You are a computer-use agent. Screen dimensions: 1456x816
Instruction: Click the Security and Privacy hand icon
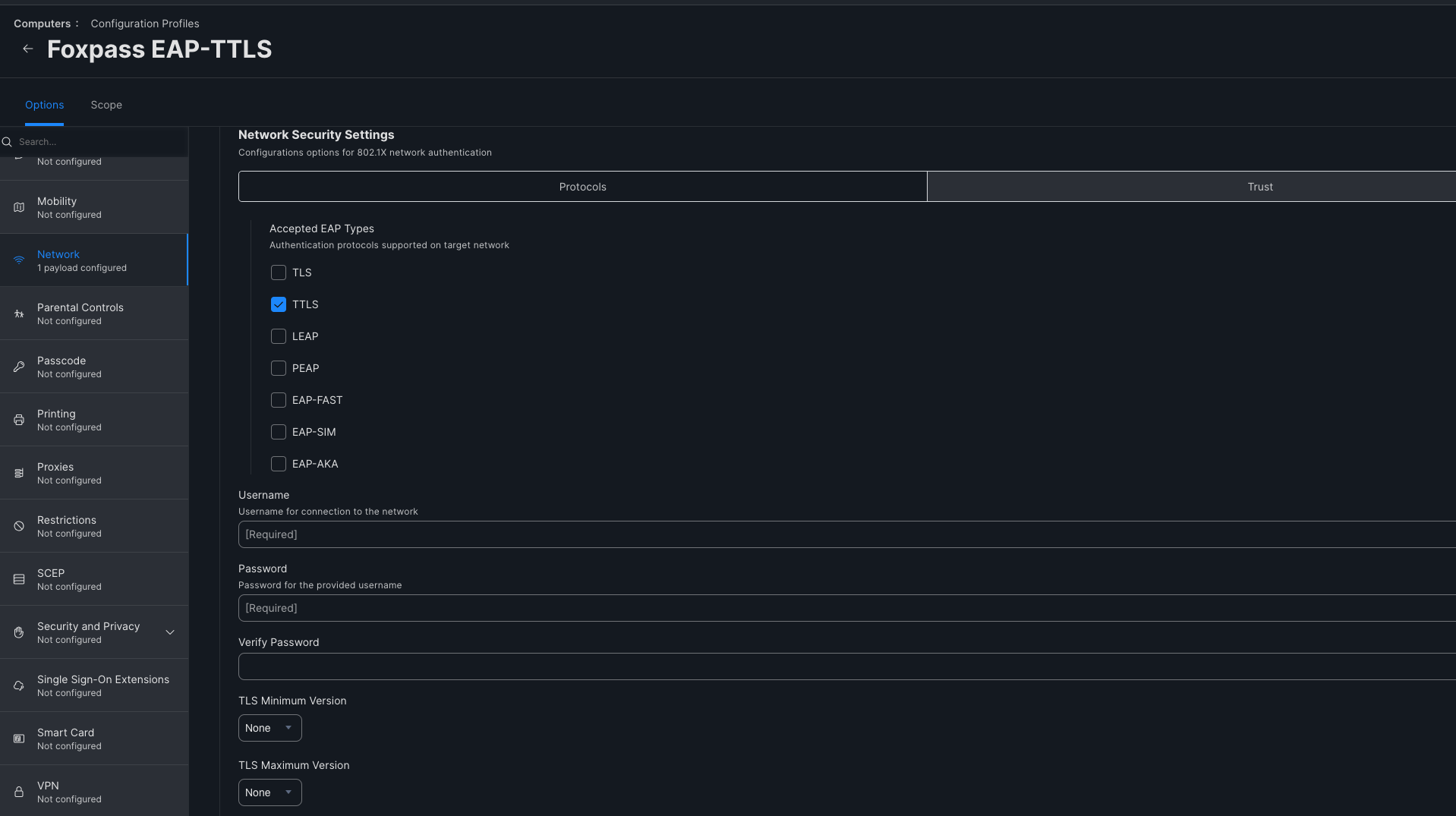click(x=19, y=632)
